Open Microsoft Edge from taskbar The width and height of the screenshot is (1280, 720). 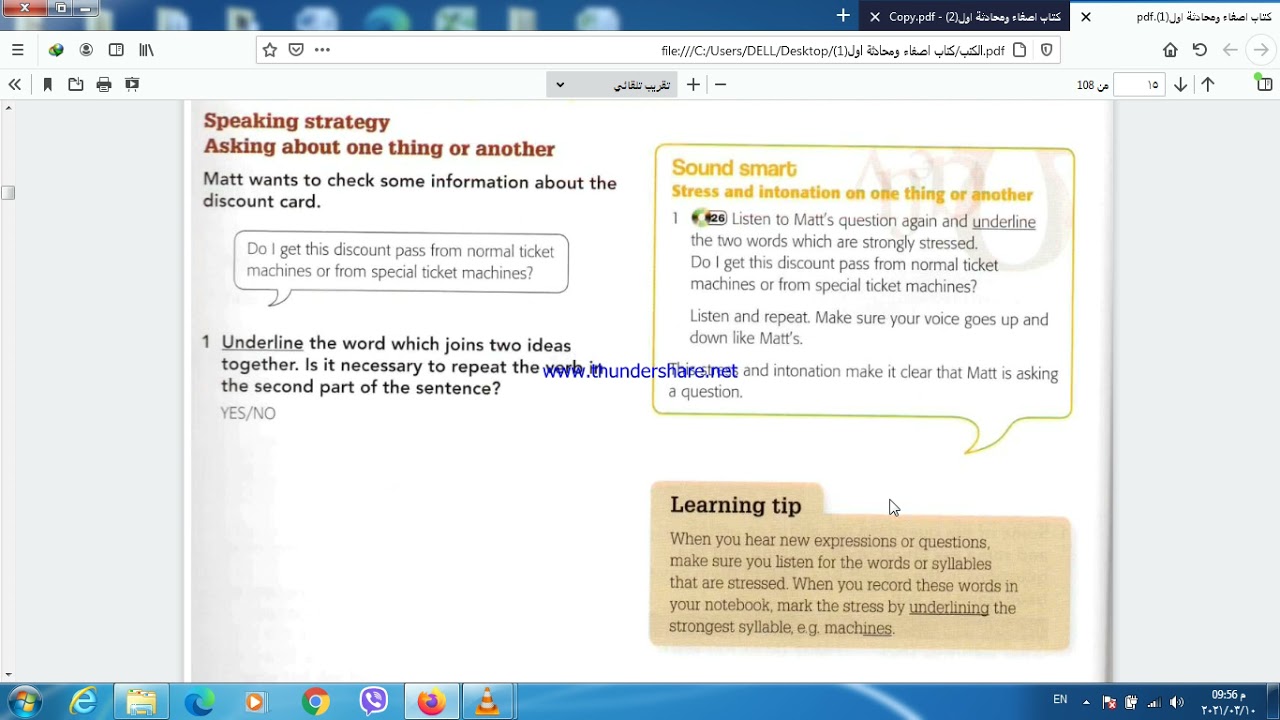(x=199, y=702)
